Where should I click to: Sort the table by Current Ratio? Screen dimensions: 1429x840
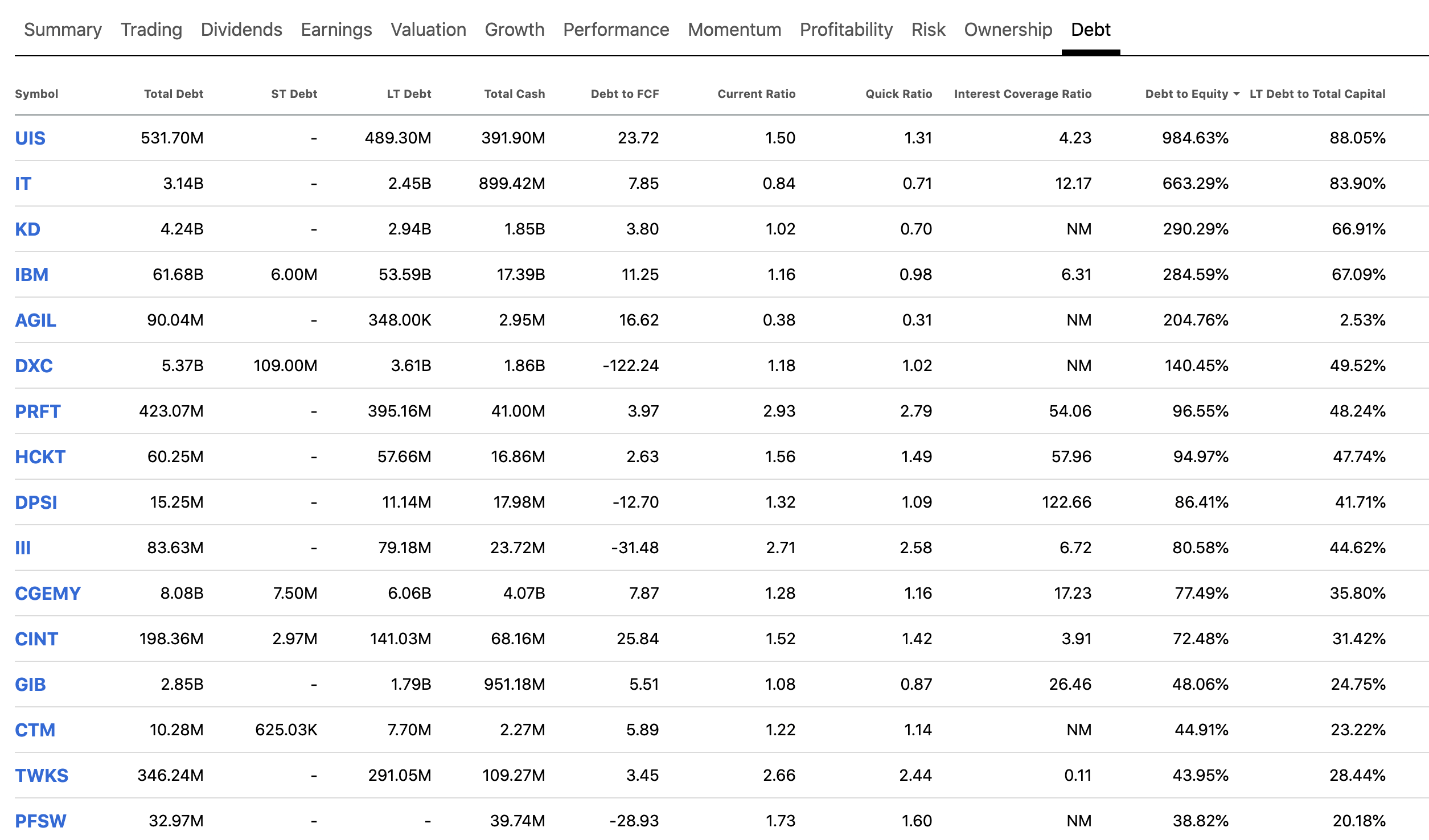coord(756,94)
